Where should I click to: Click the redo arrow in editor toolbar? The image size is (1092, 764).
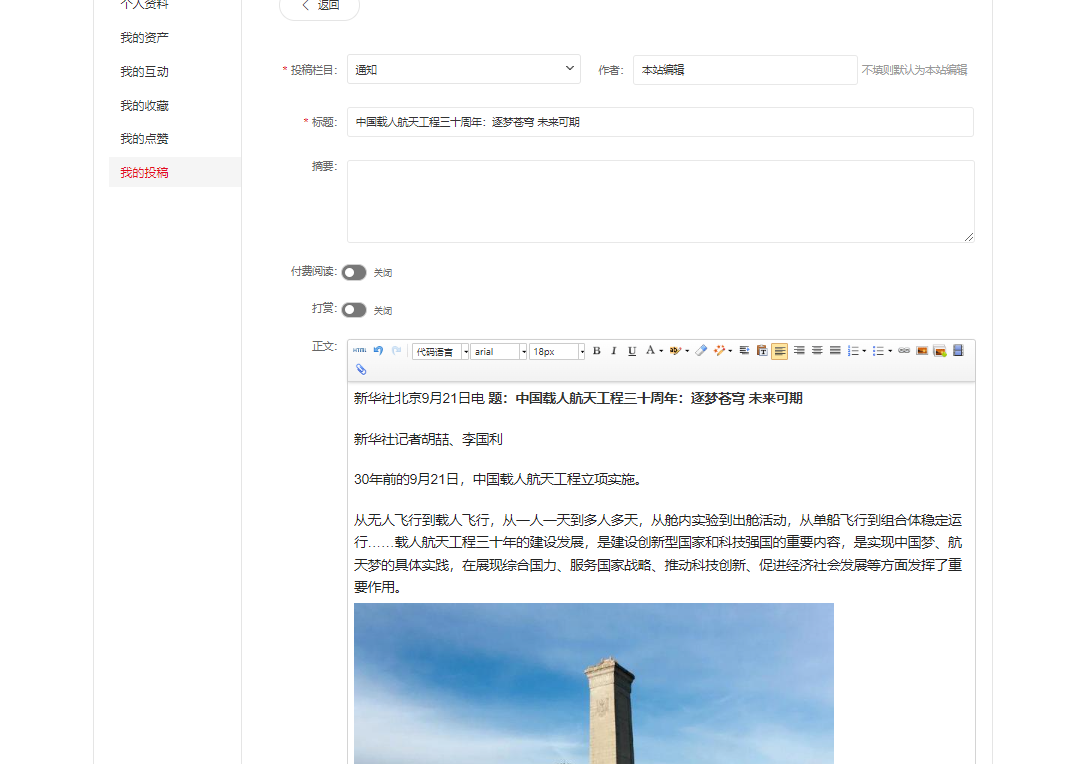(396, 350)
